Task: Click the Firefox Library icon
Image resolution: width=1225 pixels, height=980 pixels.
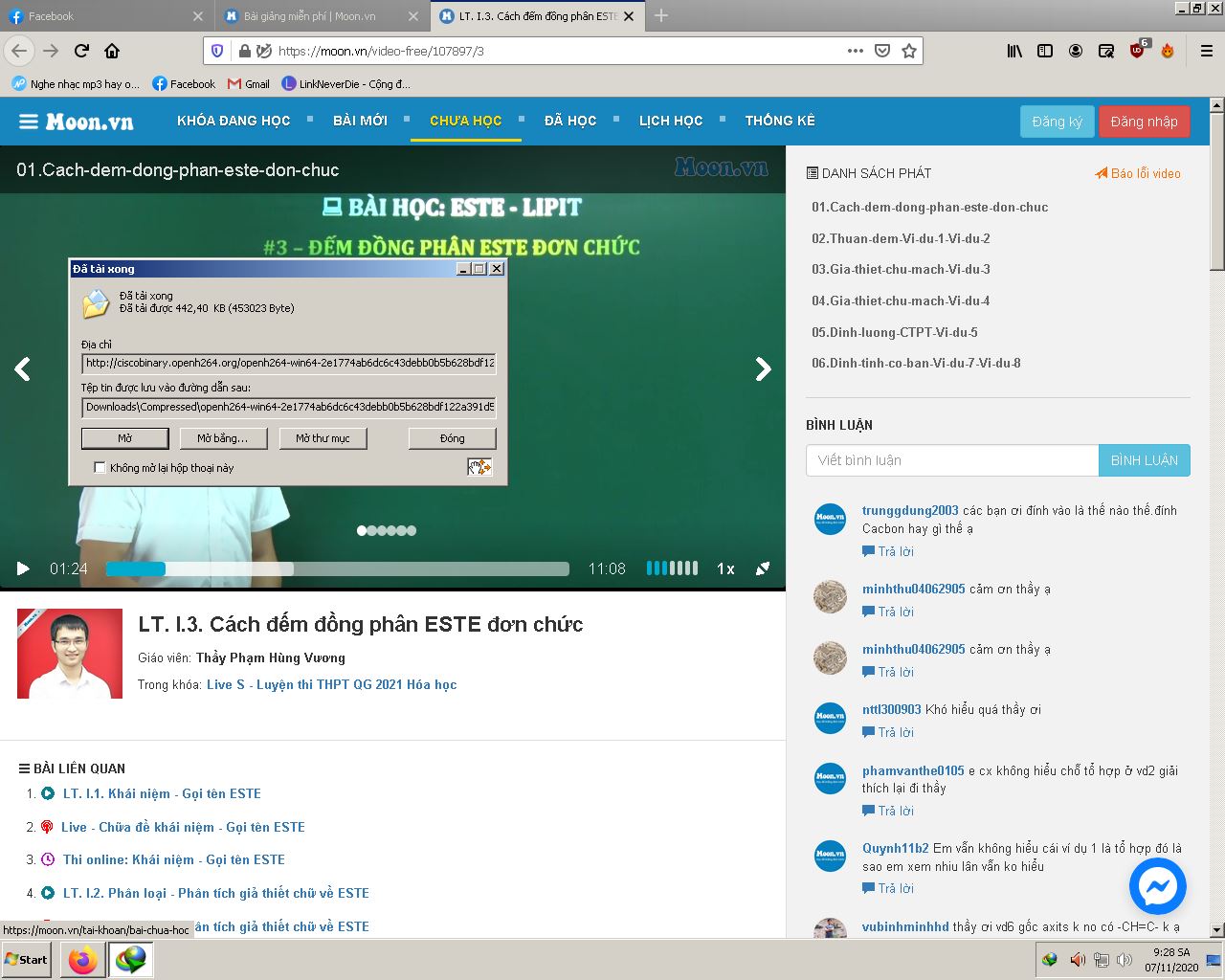Action: (x=1014, y=51)
